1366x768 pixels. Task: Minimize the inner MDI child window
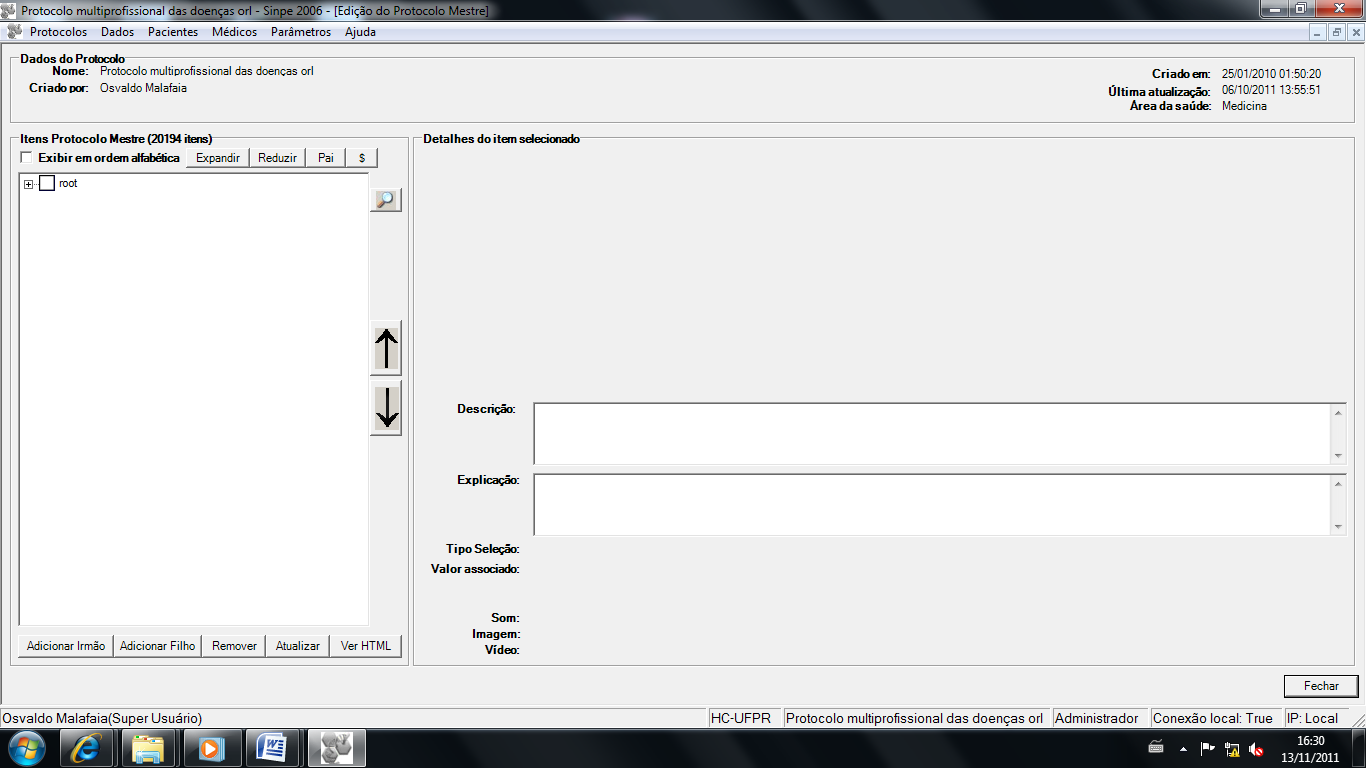pos(1318,32)
